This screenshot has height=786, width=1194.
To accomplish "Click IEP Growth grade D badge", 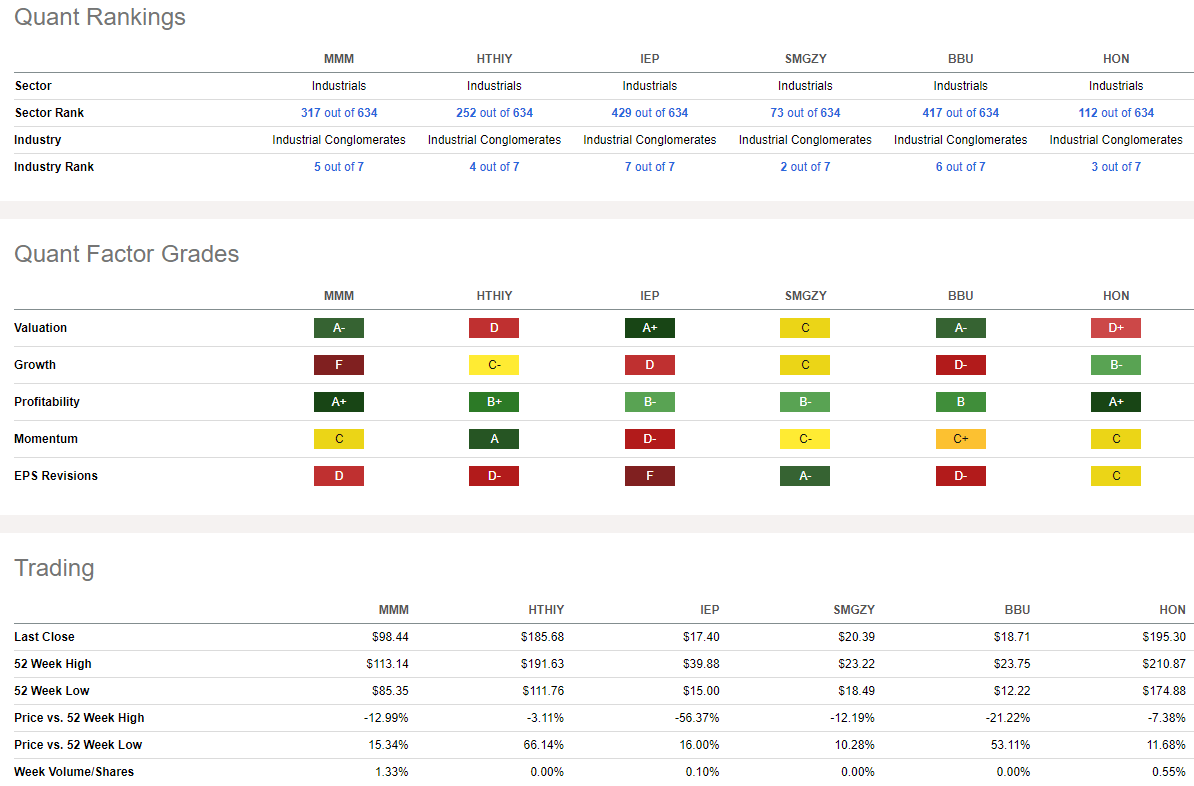I will pos(650,365).
